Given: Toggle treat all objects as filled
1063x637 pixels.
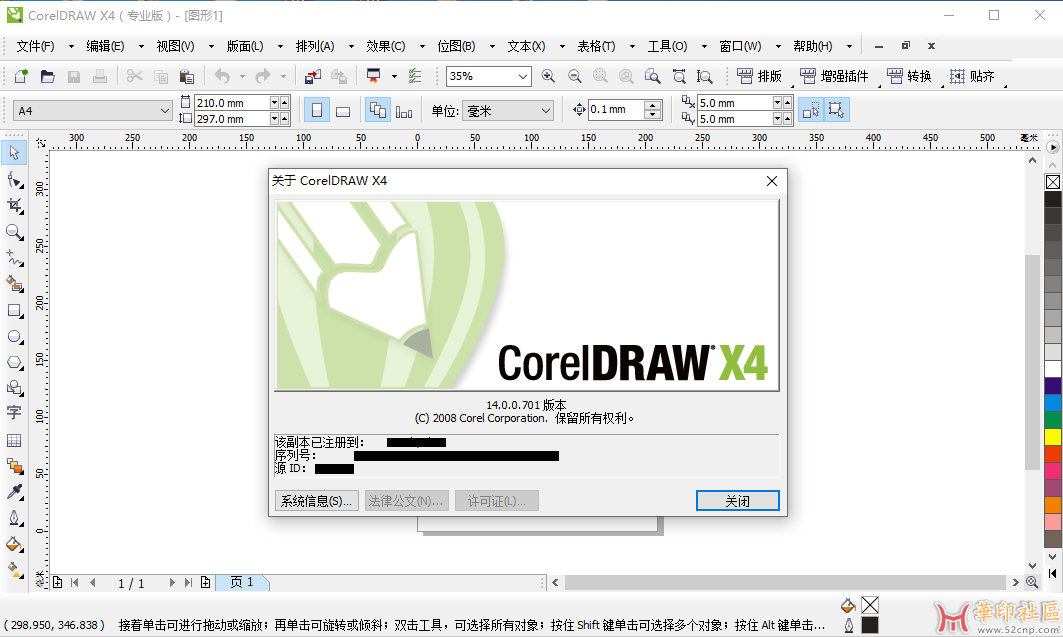Looking at the screenshot, I should [x=811, y=110].
